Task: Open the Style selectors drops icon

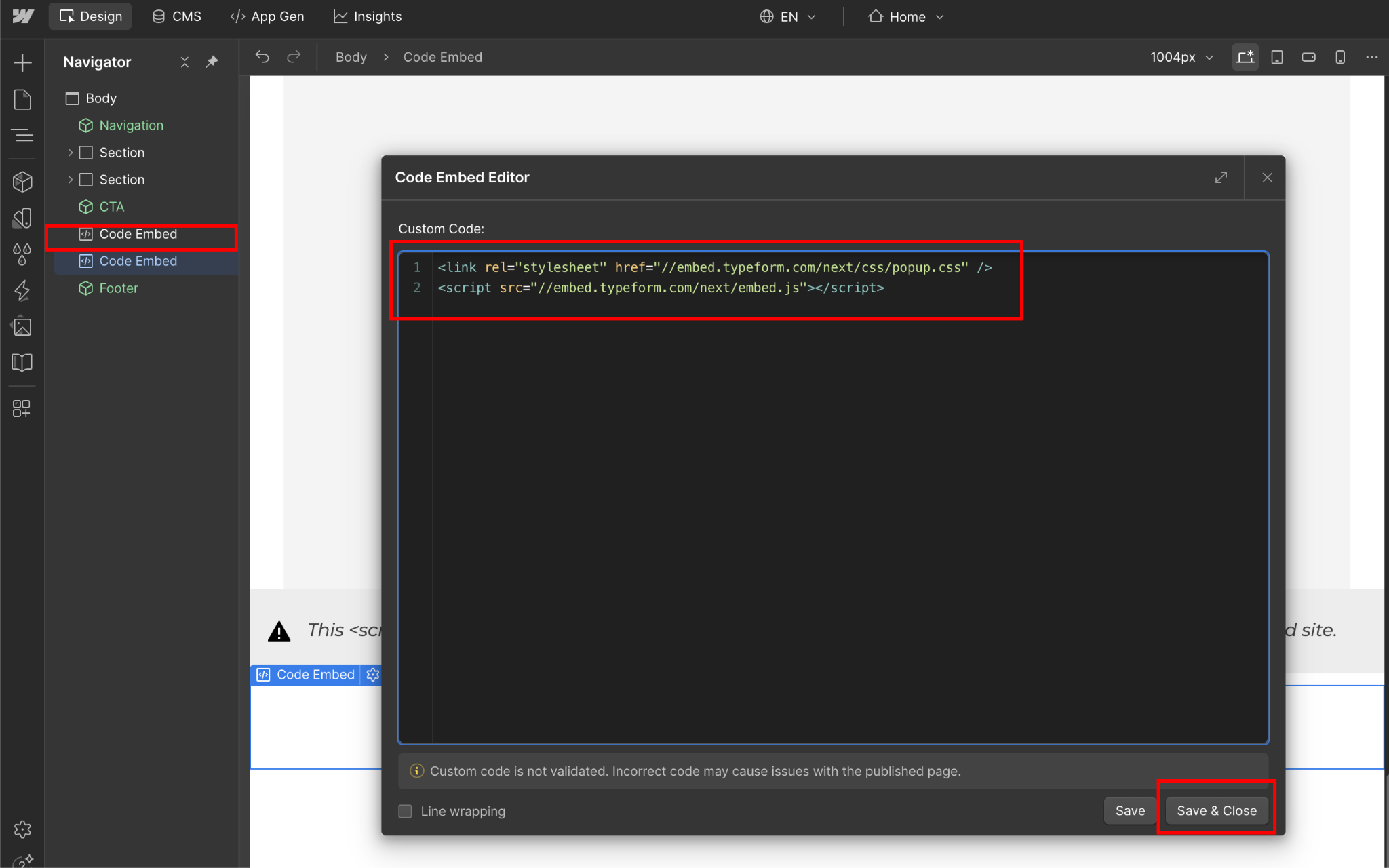Action: pos(22,254)
